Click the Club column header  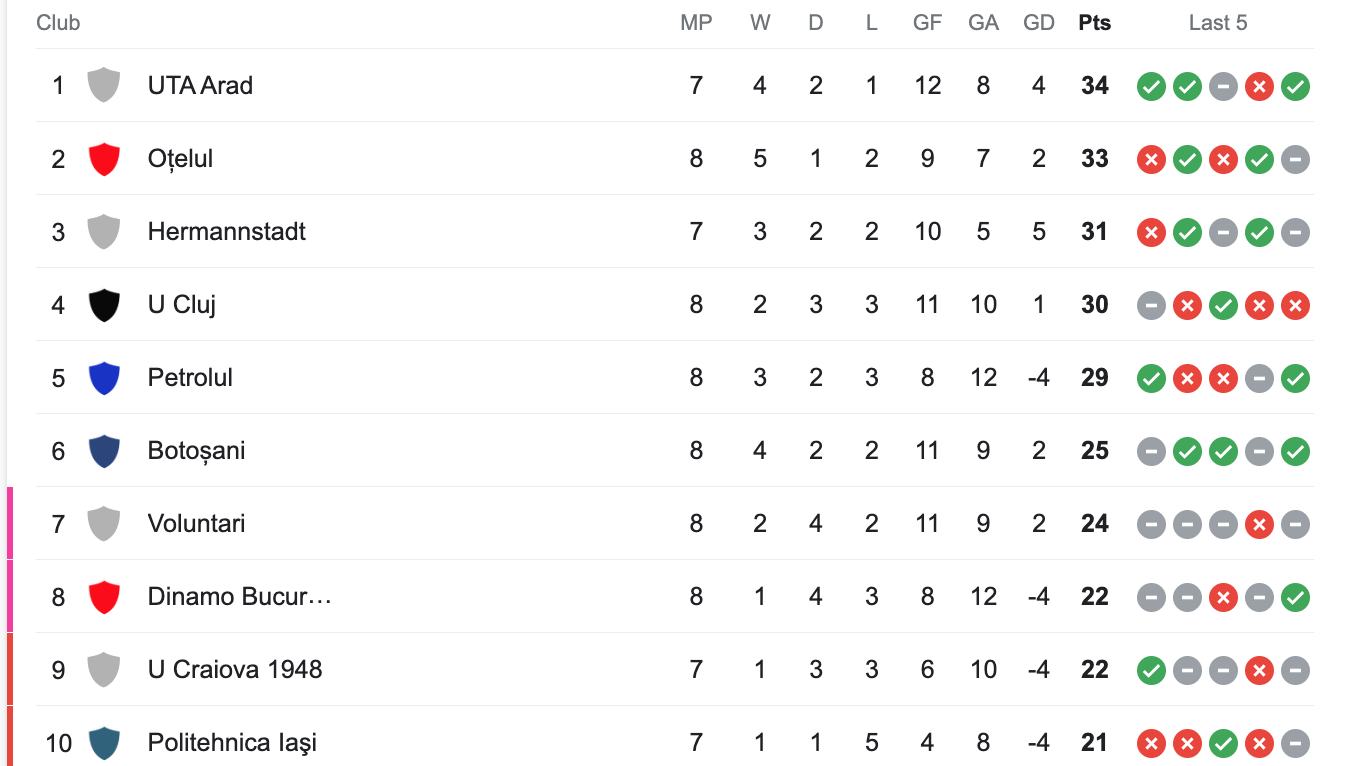pos(58,23)
